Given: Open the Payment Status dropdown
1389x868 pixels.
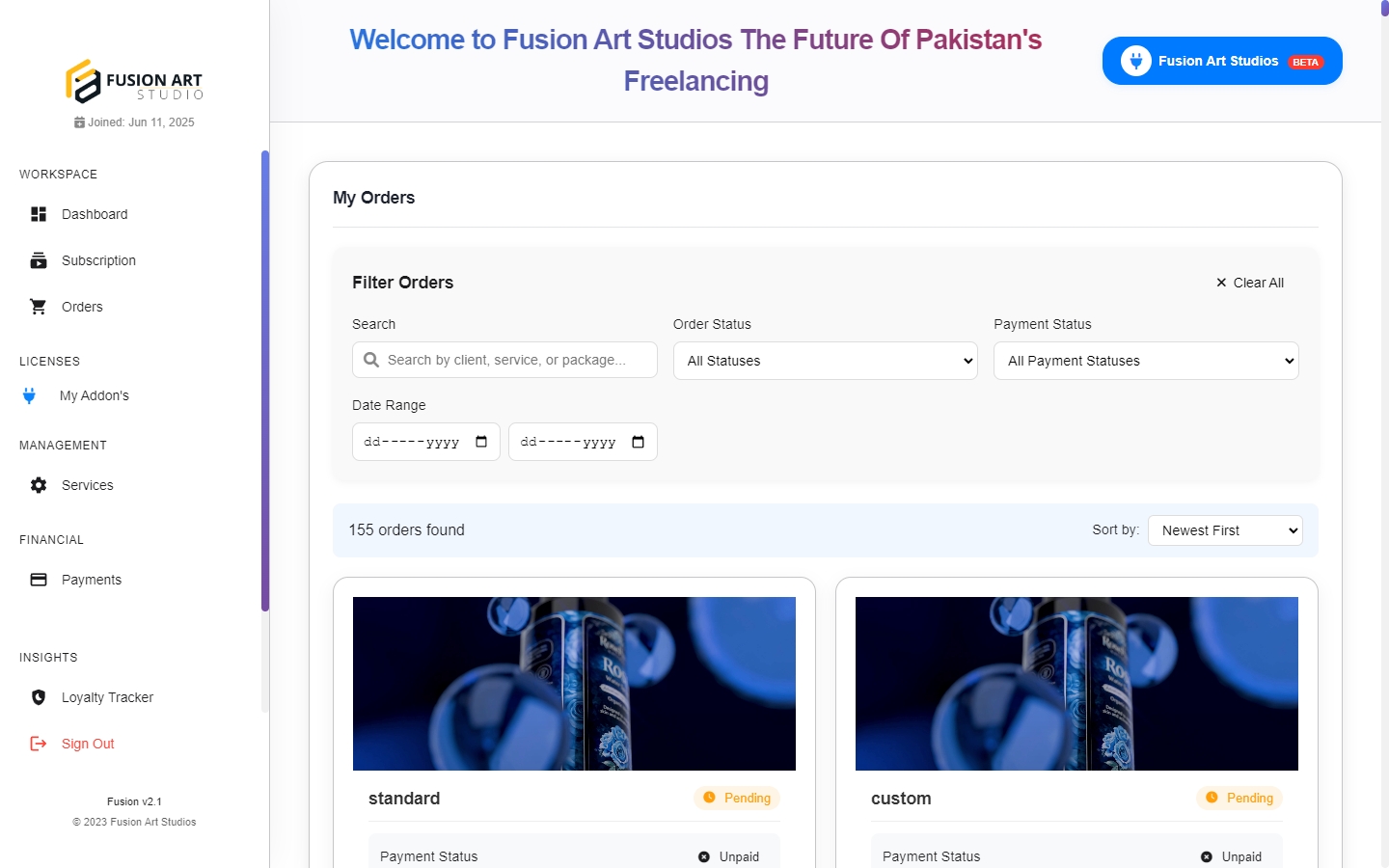Looking at the screenshot, I should pyautogui.click(x=1146, y=361).
